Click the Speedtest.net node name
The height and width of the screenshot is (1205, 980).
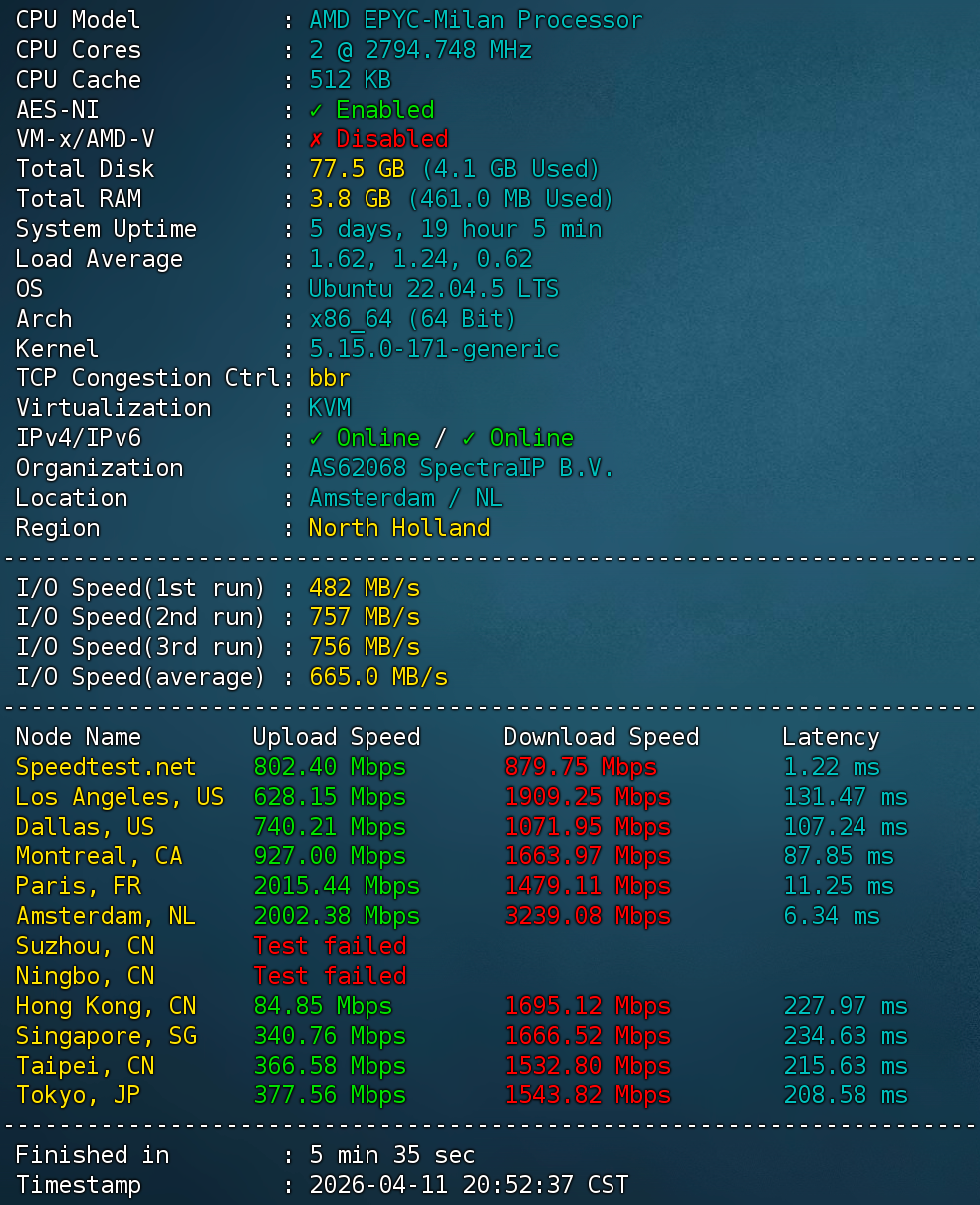click(107, 767)
